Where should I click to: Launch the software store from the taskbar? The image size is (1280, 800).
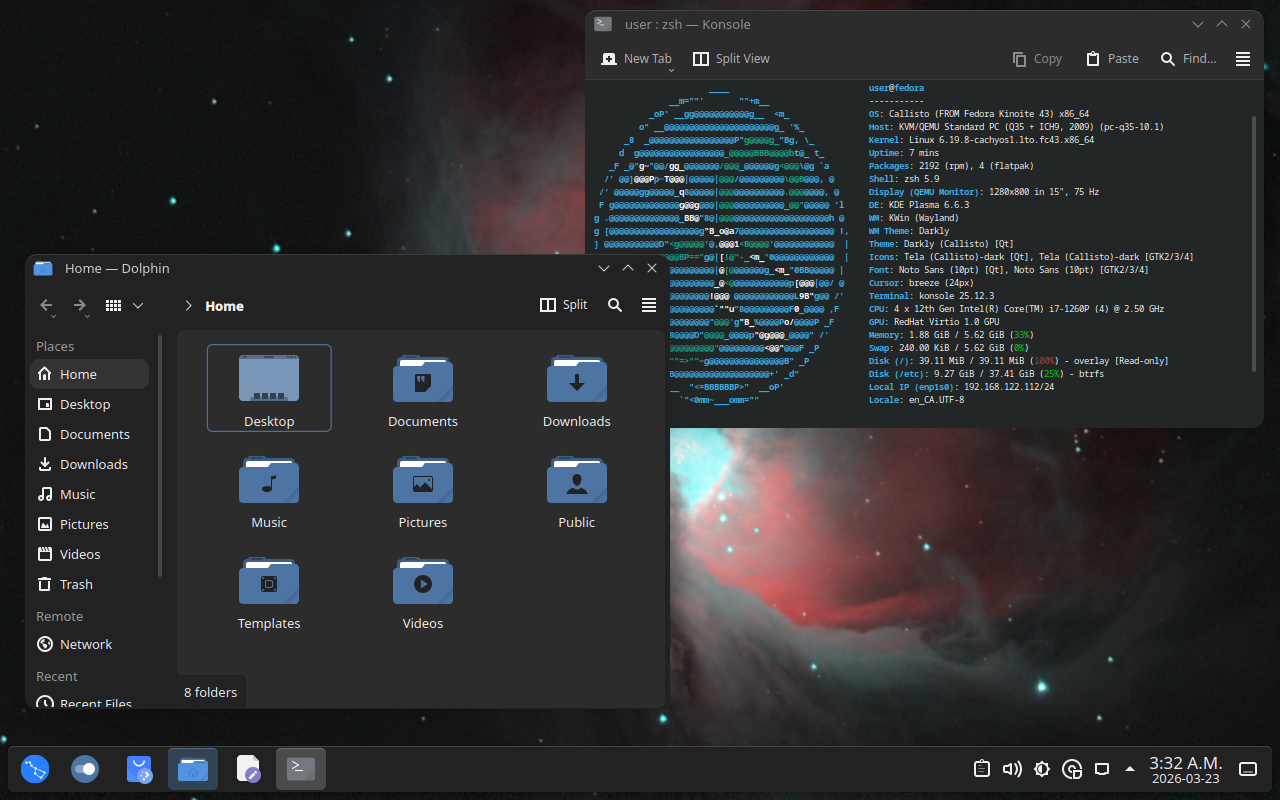tap(139, 769)
